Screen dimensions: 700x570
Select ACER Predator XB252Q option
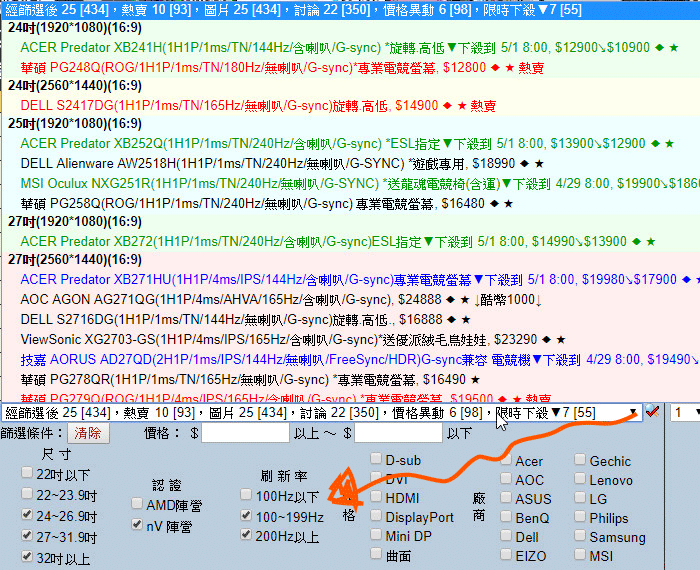coord(350,143)
